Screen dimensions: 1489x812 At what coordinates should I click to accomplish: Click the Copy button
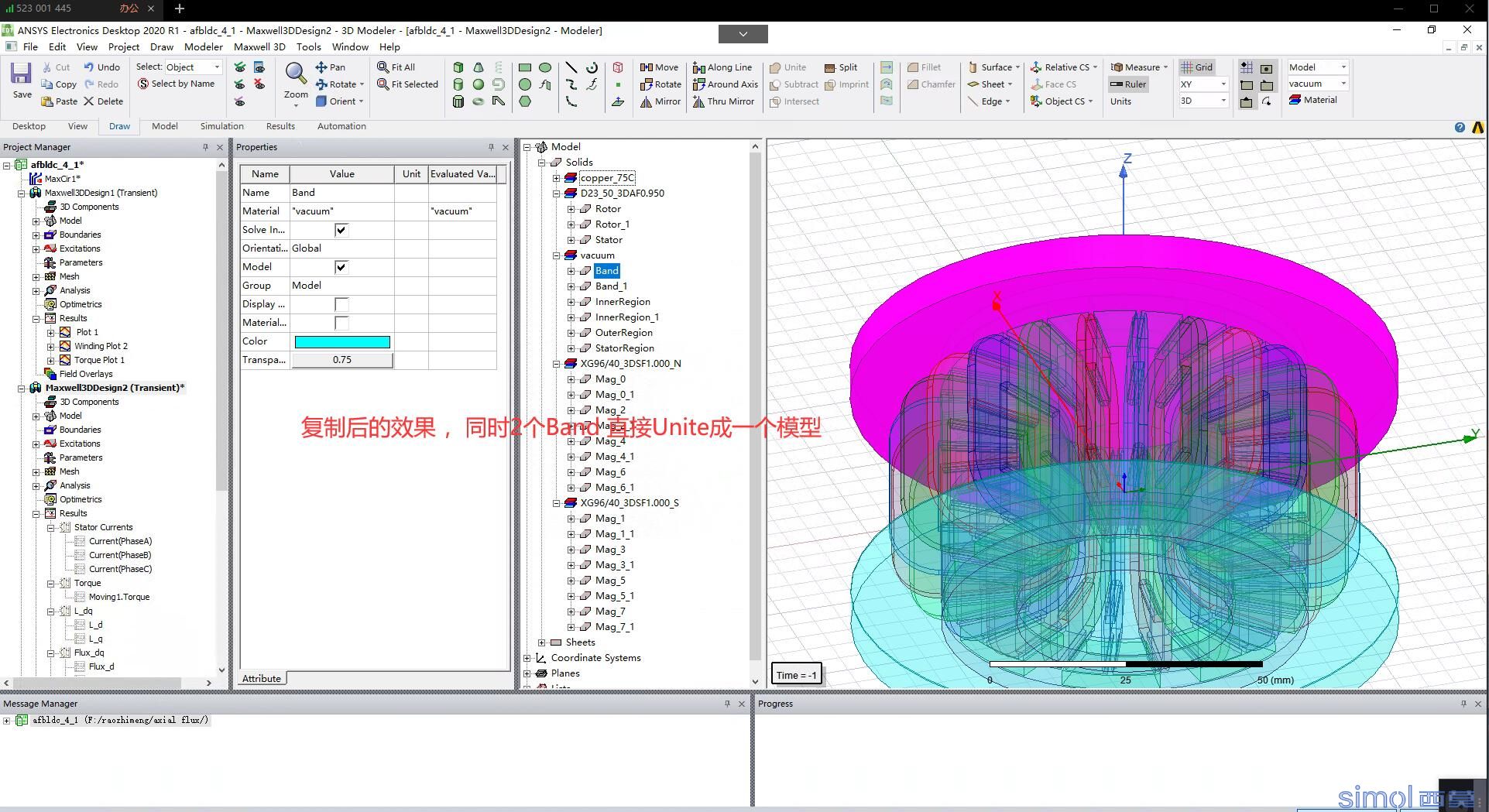pyautogui.click(x=59, y=84)
